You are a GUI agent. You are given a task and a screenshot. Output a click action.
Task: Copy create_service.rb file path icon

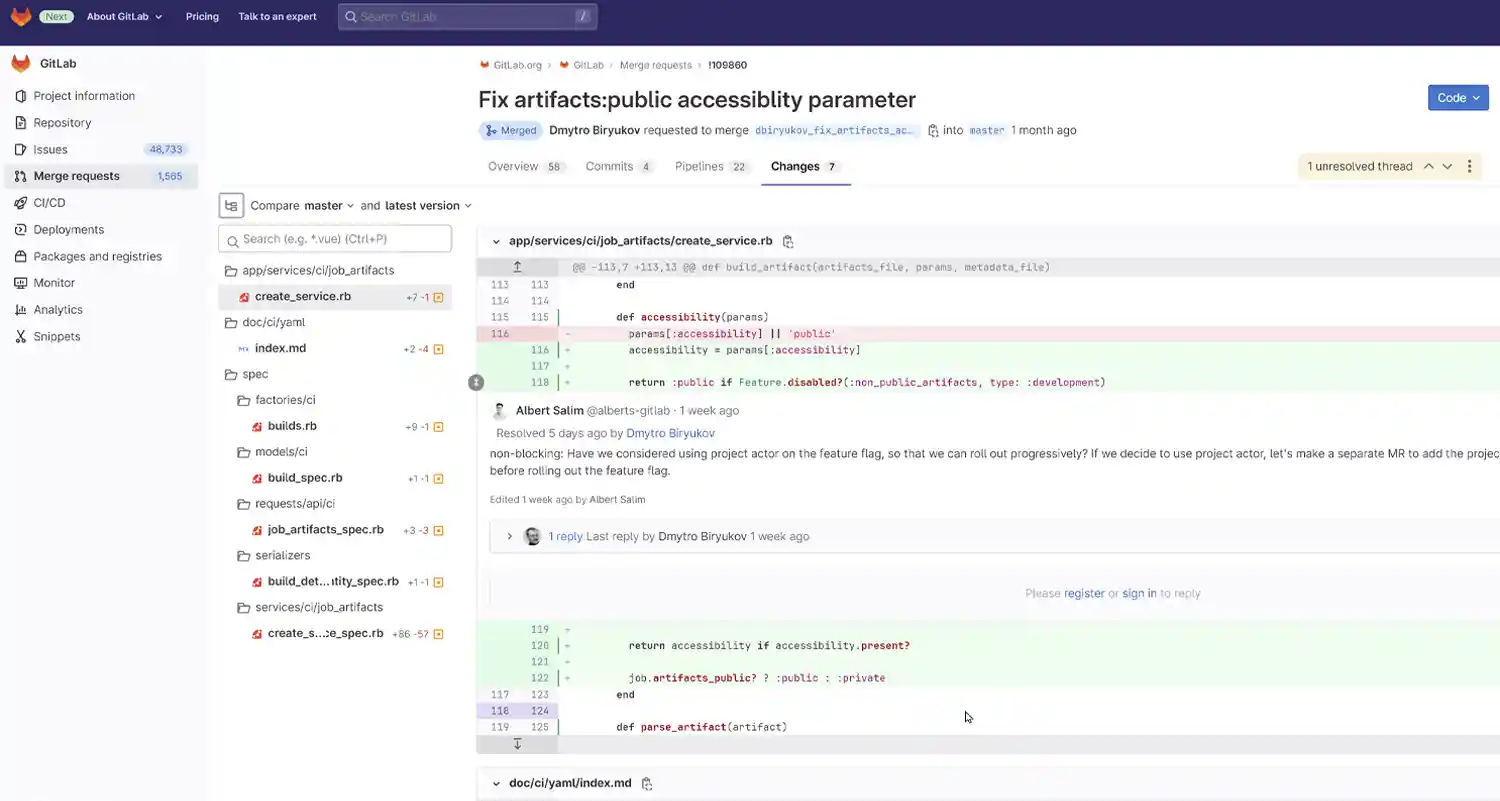pos(788,241)
